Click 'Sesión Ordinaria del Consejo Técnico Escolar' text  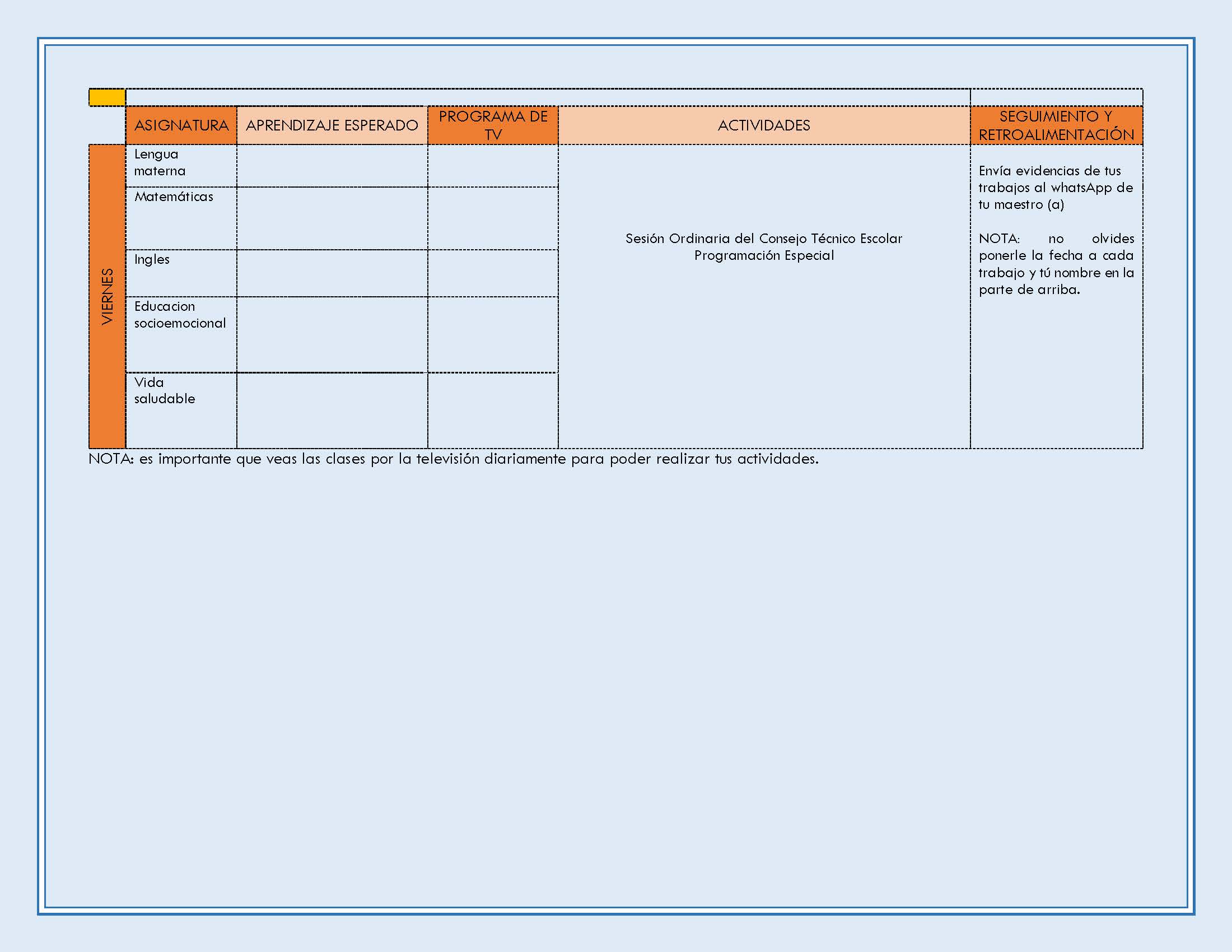point(764,239)
